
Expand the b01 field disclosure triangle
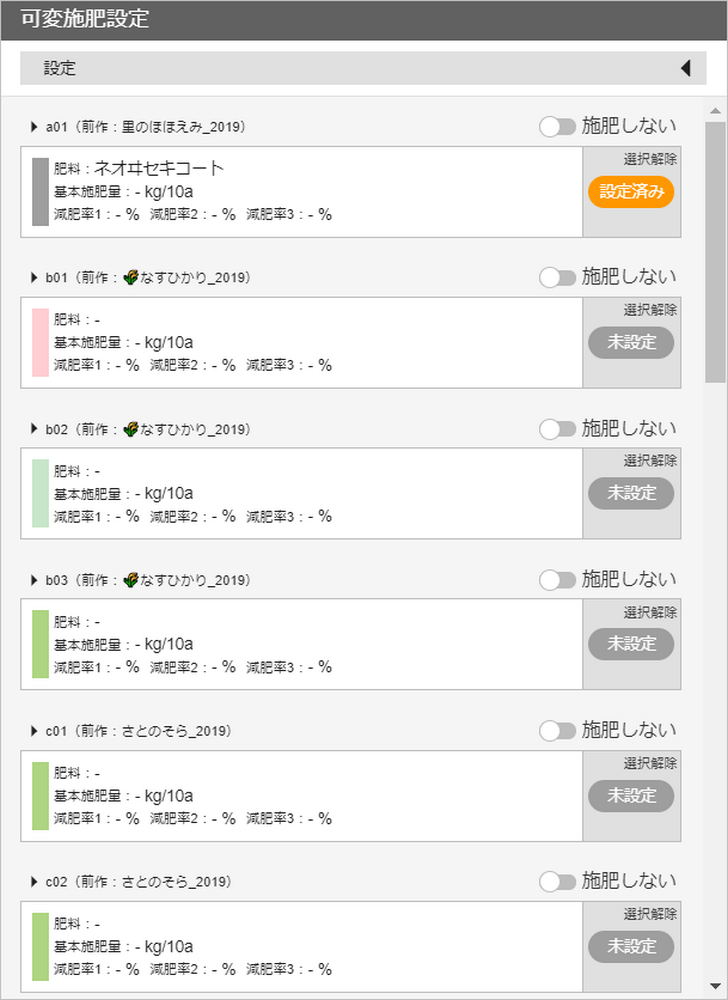tap(34, 277)
